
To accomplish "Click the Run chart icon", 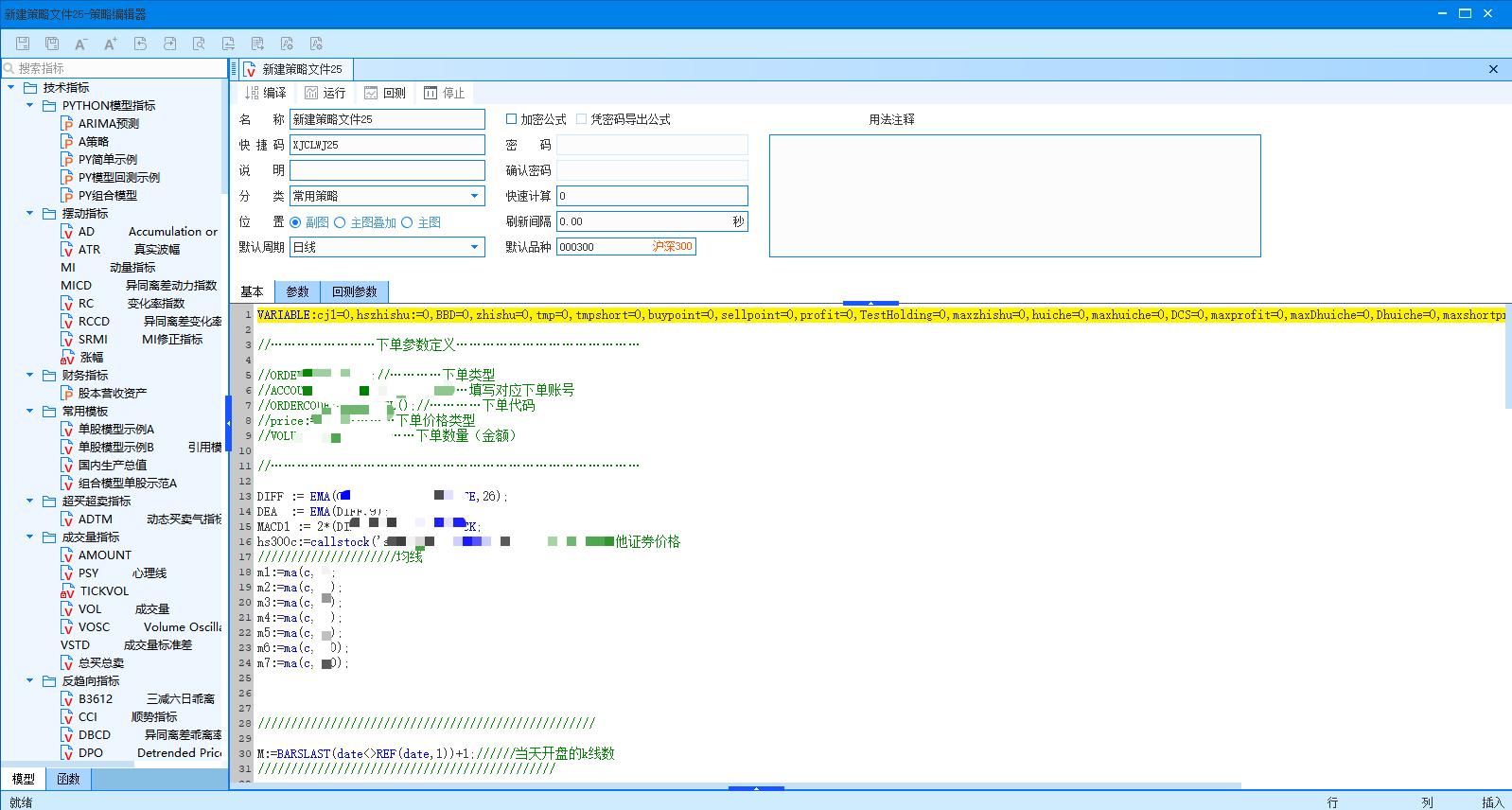I will point(311,93).
